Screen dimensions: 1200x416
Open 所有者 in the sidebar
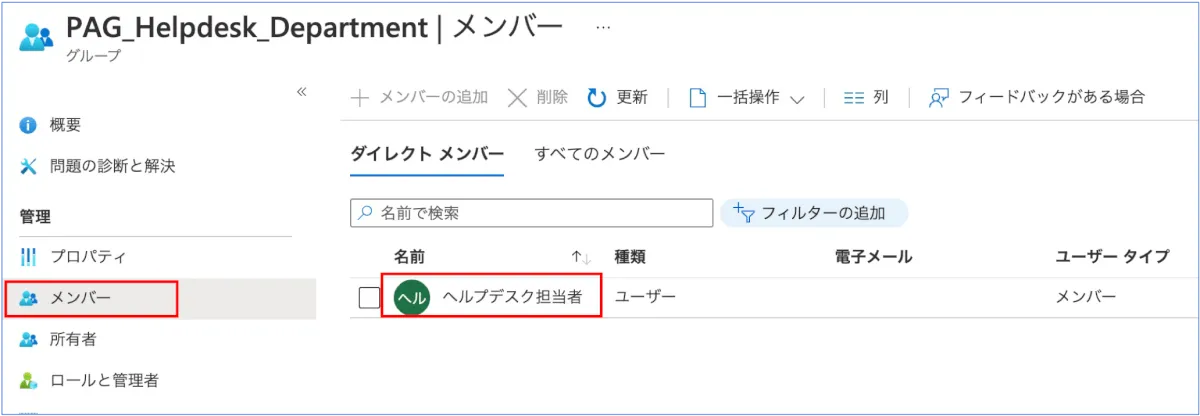point(73,340)
